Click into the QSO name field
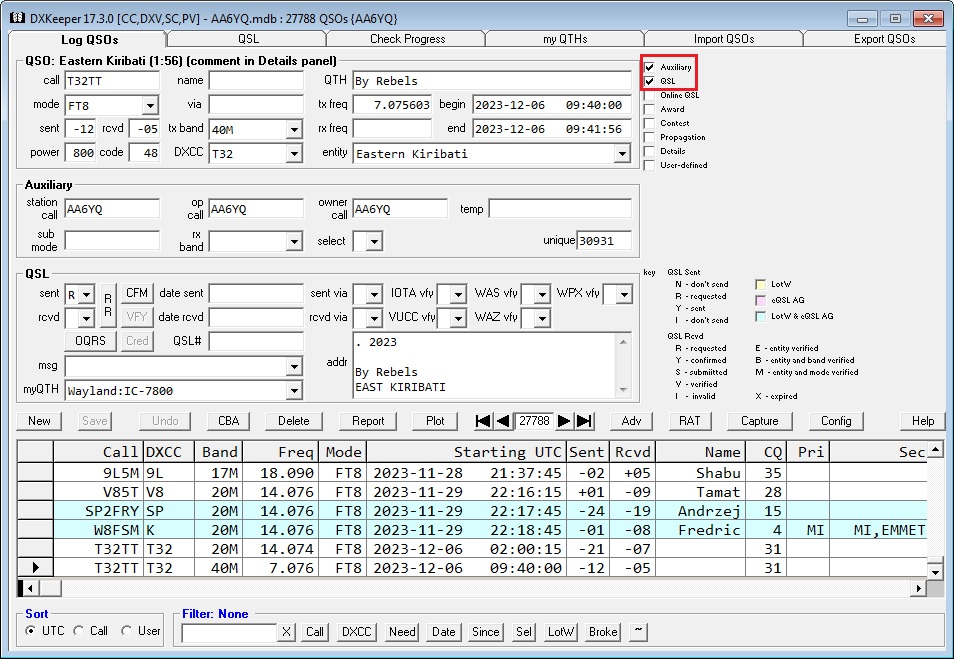The image size is (954, 659). pyautogui.click(x=256, y=81)
